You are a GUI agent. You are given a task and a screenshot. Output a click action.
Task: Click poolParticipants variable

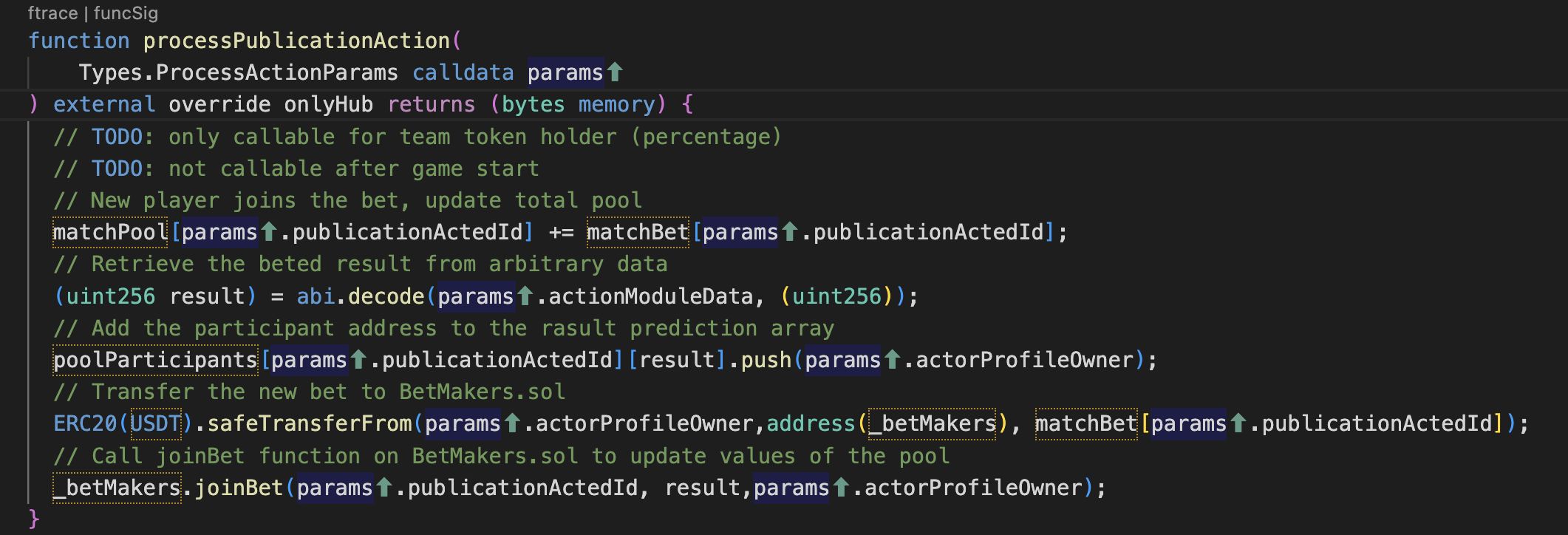155,360
